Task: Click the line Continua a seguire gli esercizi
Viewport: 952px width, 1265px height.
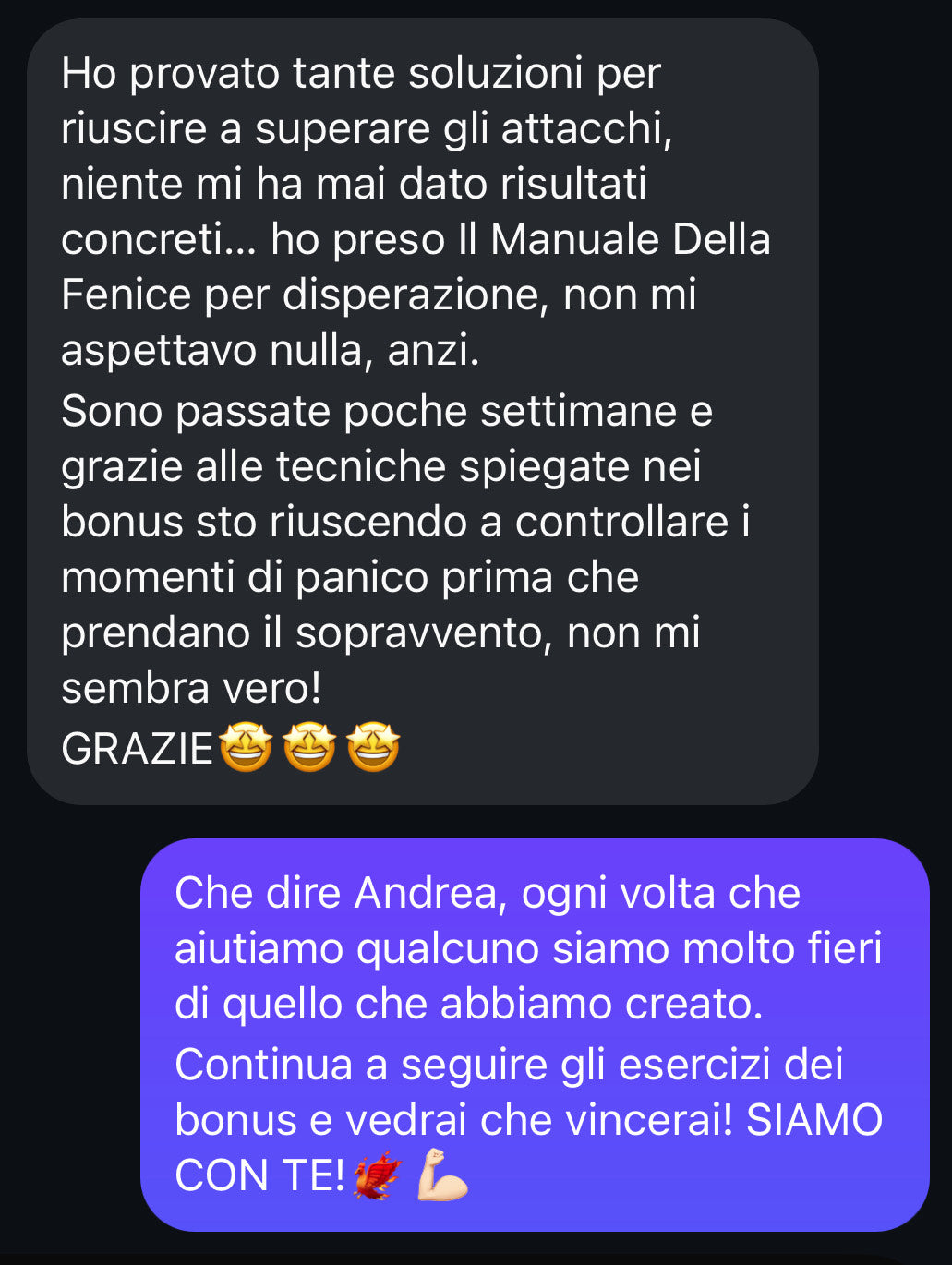Action: tap(509, 1066)
